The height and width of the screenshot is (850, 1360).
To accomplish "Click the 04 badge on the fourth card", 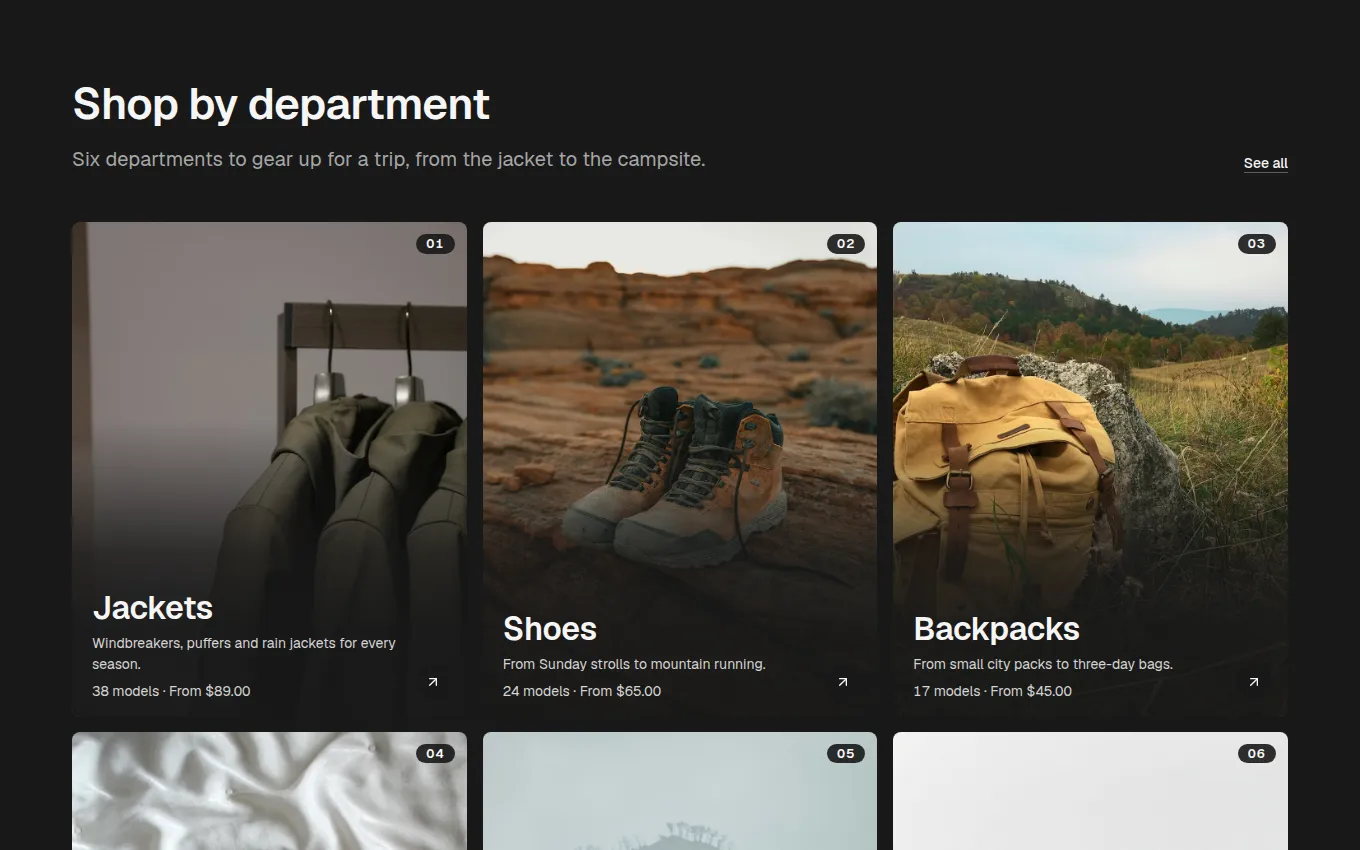I will click(x=435, y=754).
